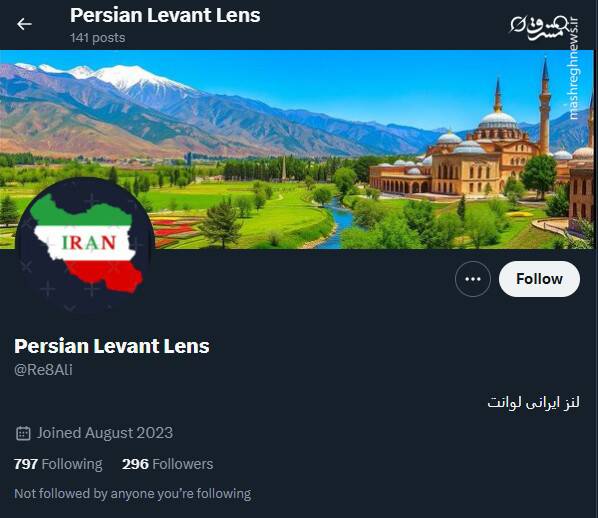Click the Mashregh calligraphy logo watermark
This screenshot has height=518, width=598.
[x=538, y=27]
